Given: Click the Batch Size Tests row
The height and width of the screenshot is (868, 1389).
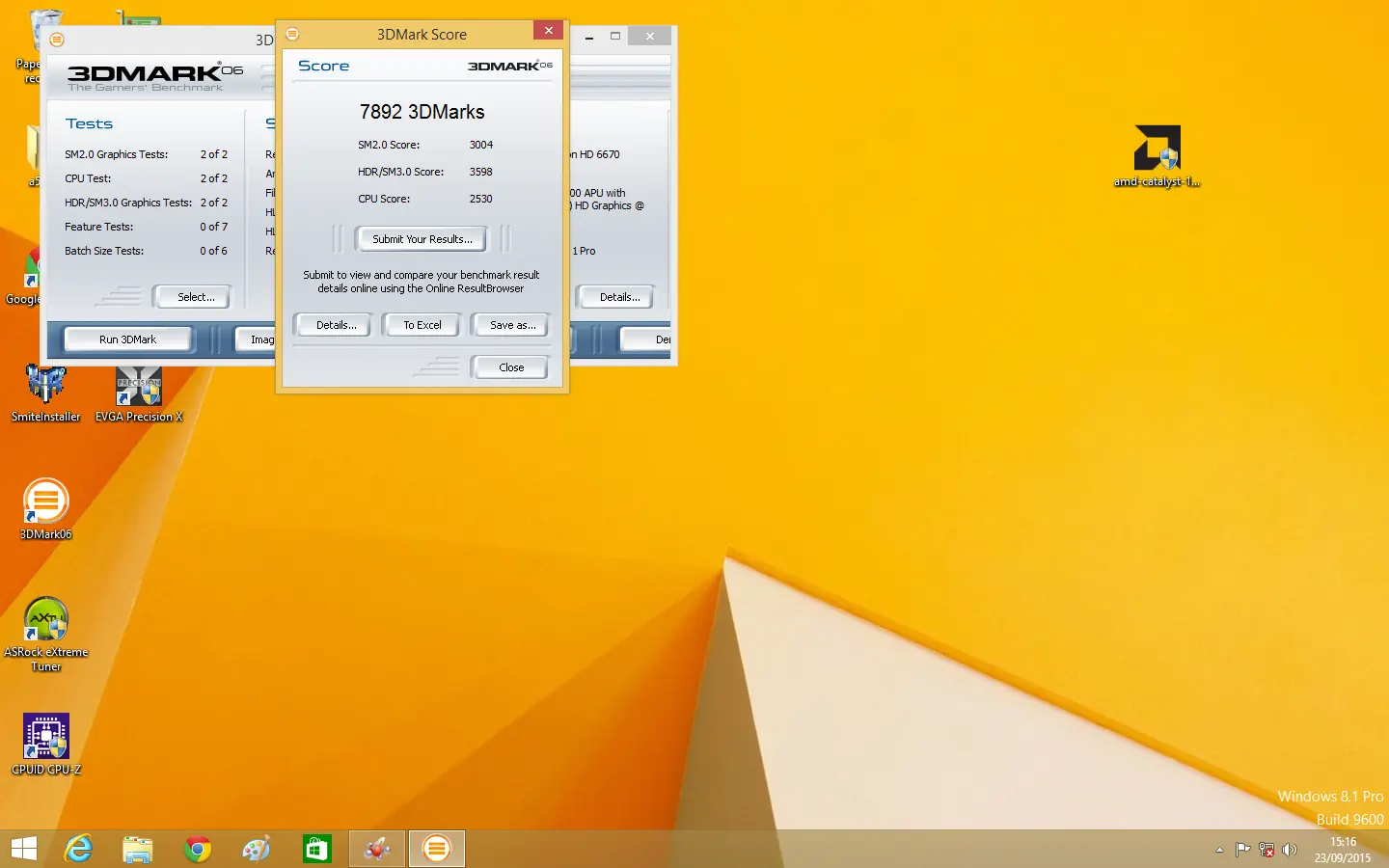Looking at the screenshot, I should (146, 251).
